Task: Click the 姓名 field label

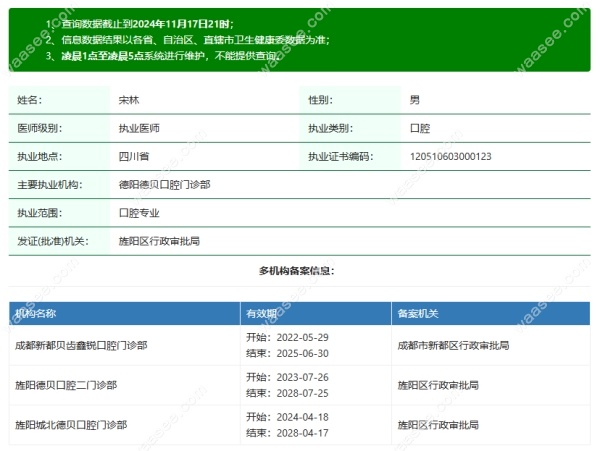Action: pos(29,100)
